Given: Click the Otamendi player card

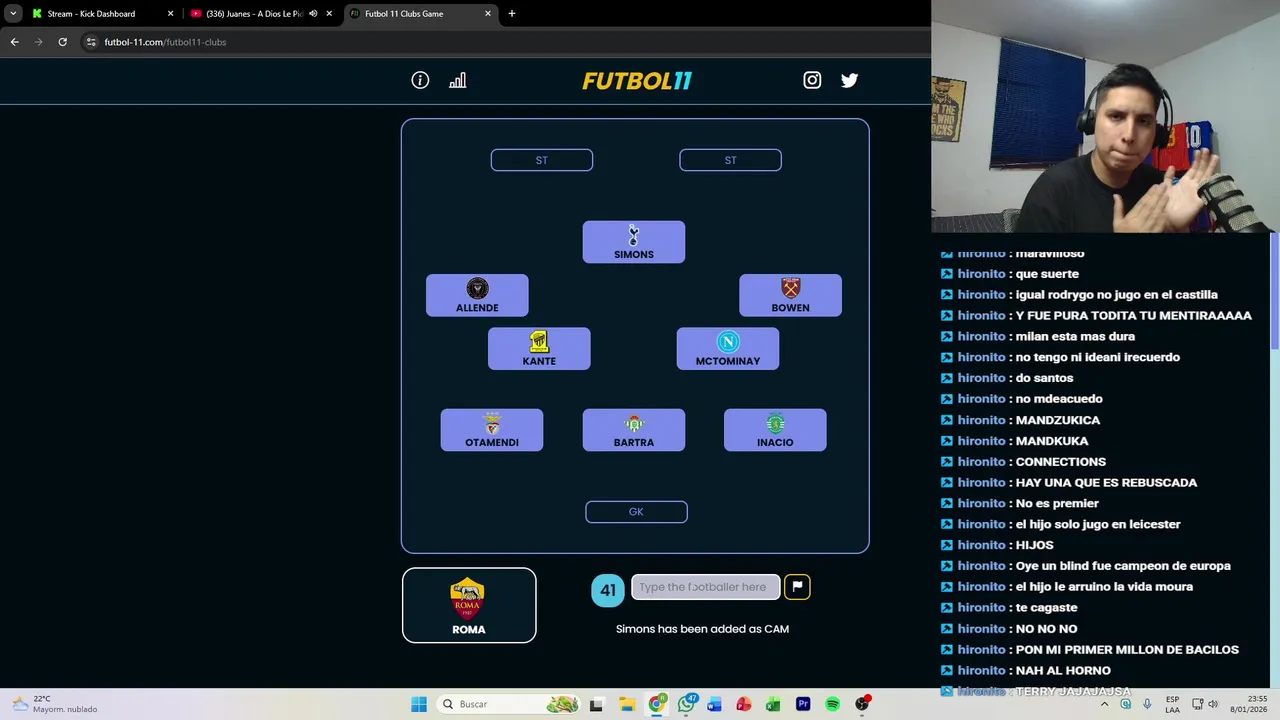Looking at the screenshot, I should tap(492, 430).
